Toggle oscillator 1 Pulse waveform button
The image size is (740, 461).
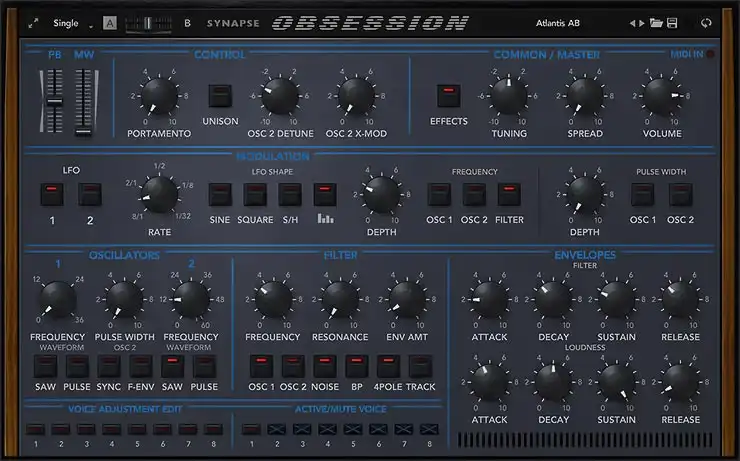[x=77, y=366]
